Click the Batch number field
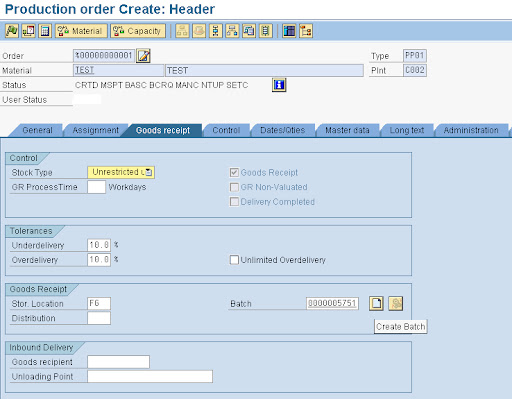The image size is (512, 399). 332,303
